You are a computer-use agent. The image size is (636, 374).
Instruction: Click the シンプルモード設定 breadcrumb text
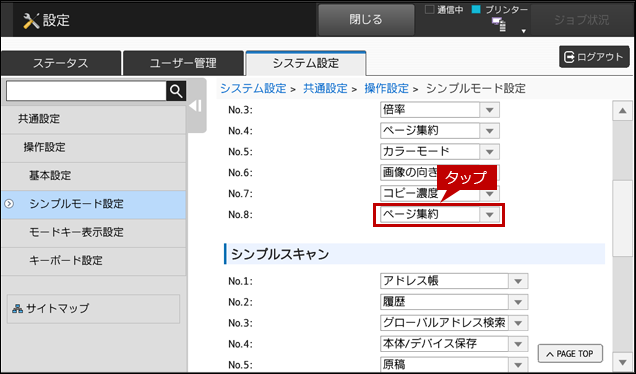point(476,88)
